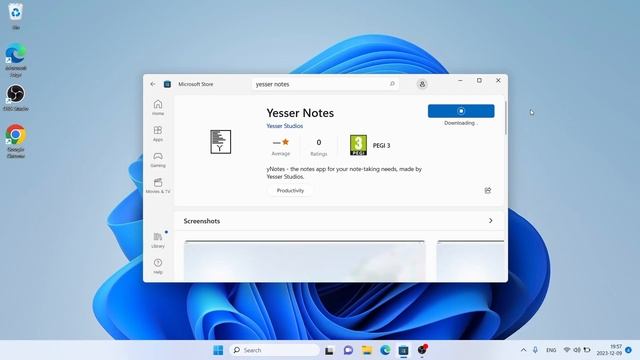Viewport: 640px width, 360px height.
Task: Click the Yesser Notes title heading
Action: [300, 113]
